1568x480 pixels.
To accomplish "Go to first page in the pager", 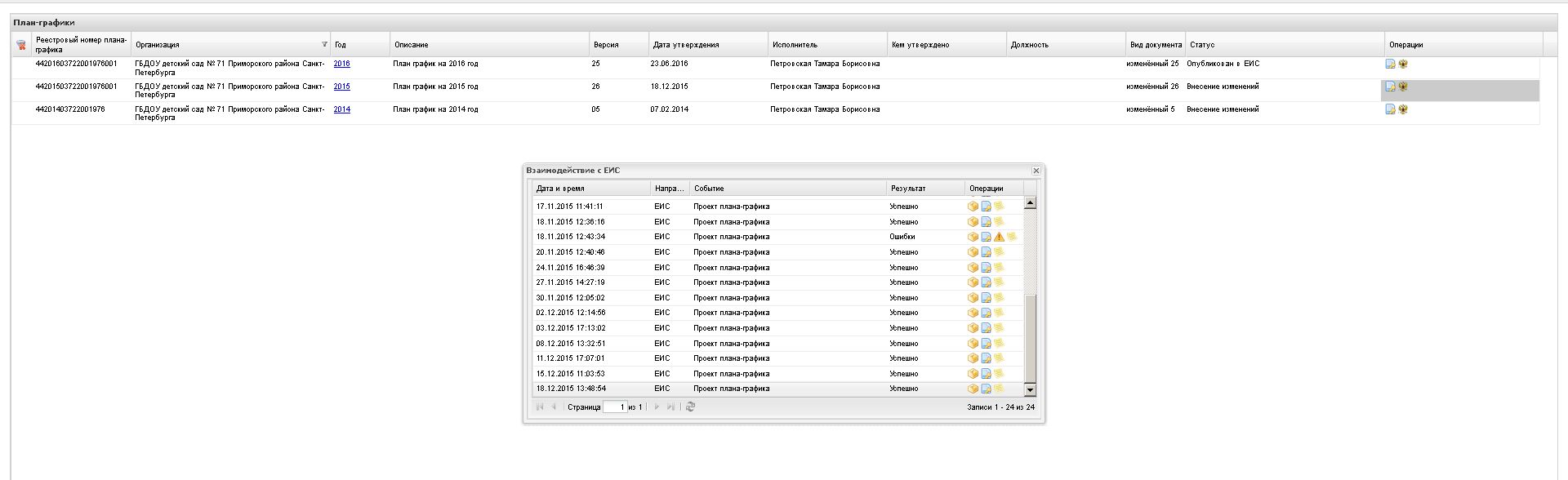I will [540, 407].
